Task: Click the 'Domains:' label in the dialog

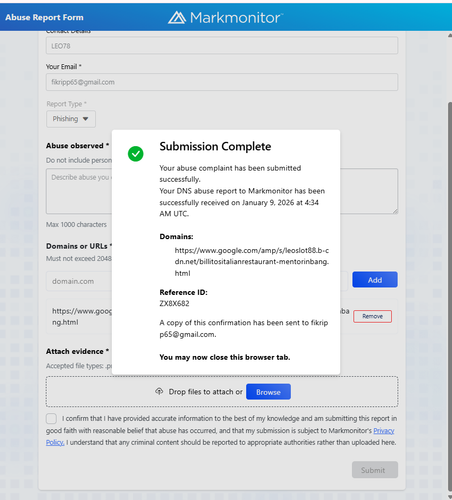Action: [x=176, y=237]
